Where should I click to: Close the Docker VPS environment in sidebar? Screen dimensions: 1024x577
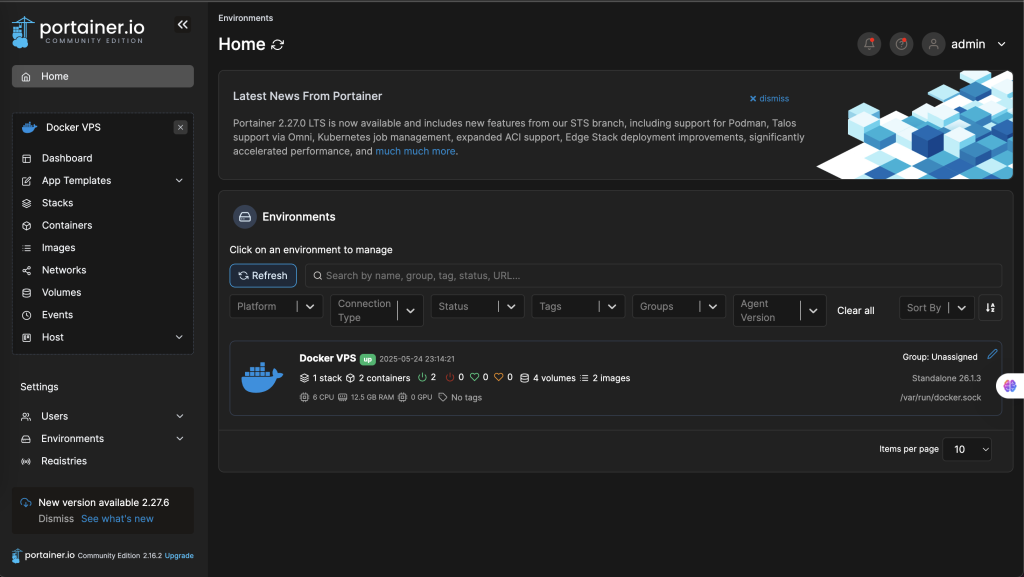tap(181, 127)
